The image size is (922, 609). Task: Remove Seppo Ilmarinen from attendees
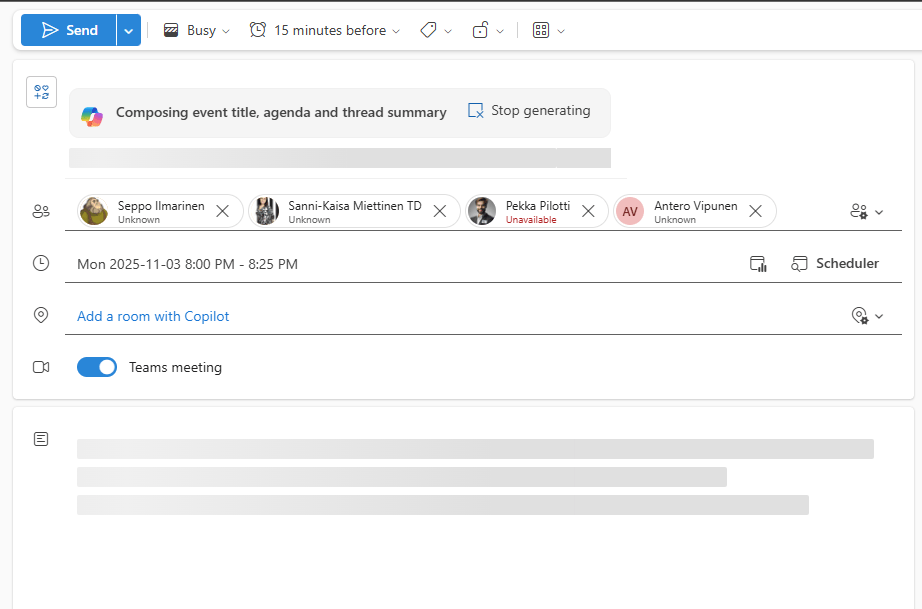pyautogui.click(x=223, y=211)
